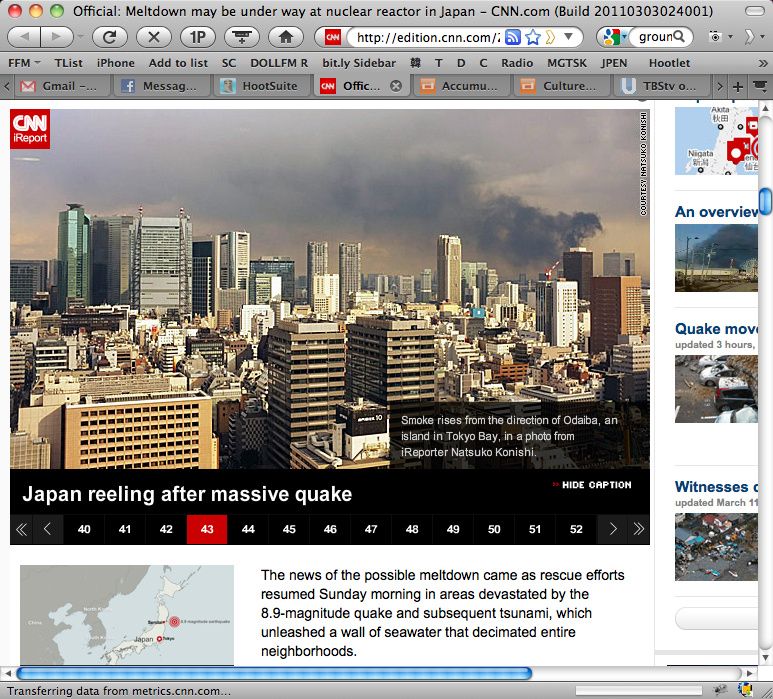Bookmark this page with the star icon

pos(534,37)
